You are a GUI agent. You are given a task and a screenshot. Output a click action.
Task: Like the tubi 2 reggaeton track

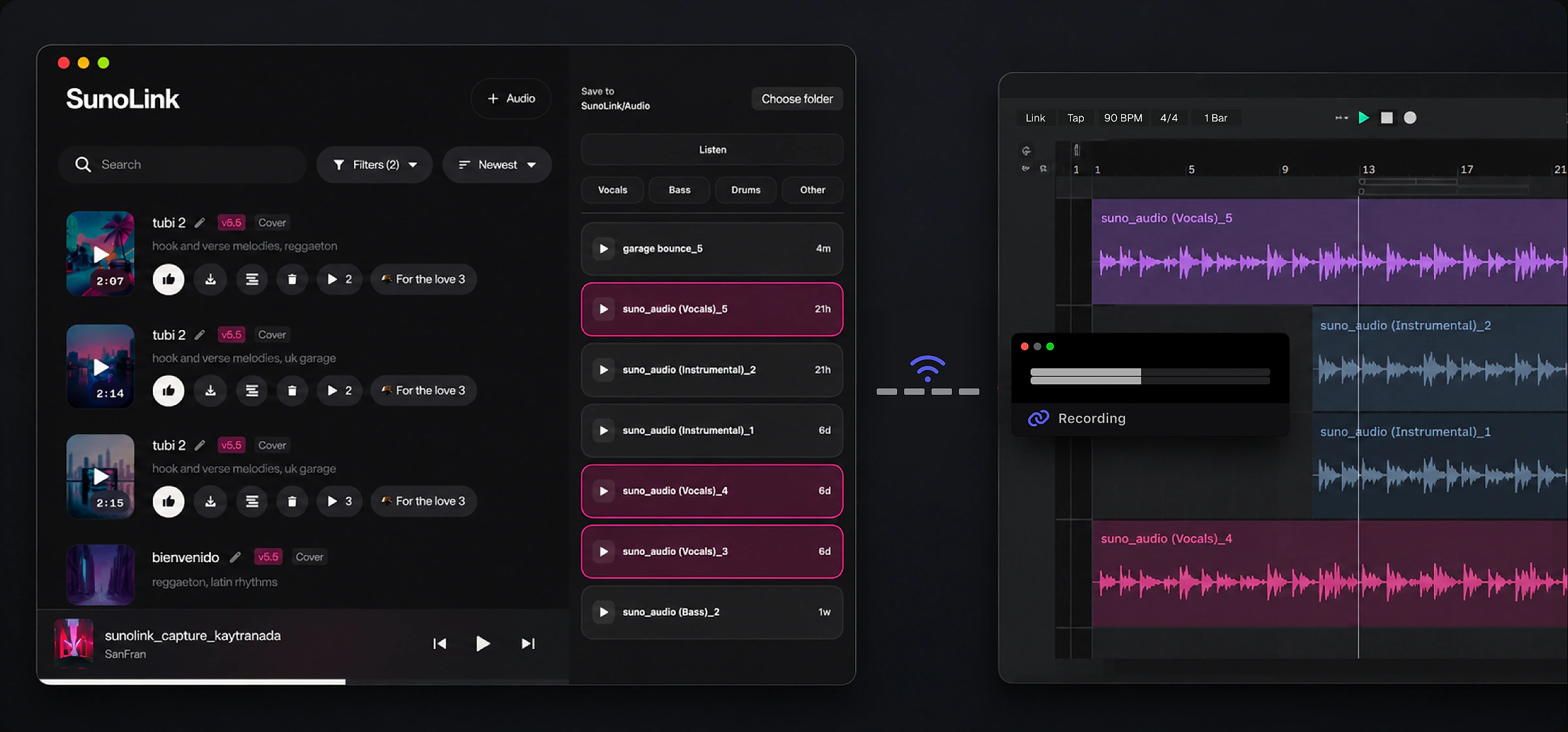[168, 280]
